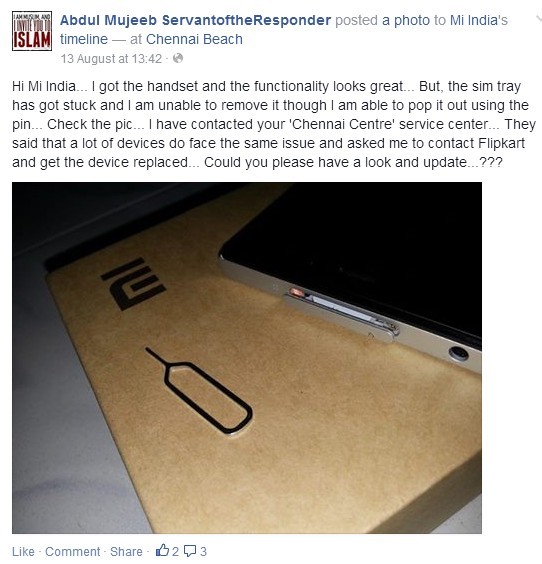Click the '13 August at 13:42' timestamp
Viewport: 542px width, 564px height.
pos(111,59)
